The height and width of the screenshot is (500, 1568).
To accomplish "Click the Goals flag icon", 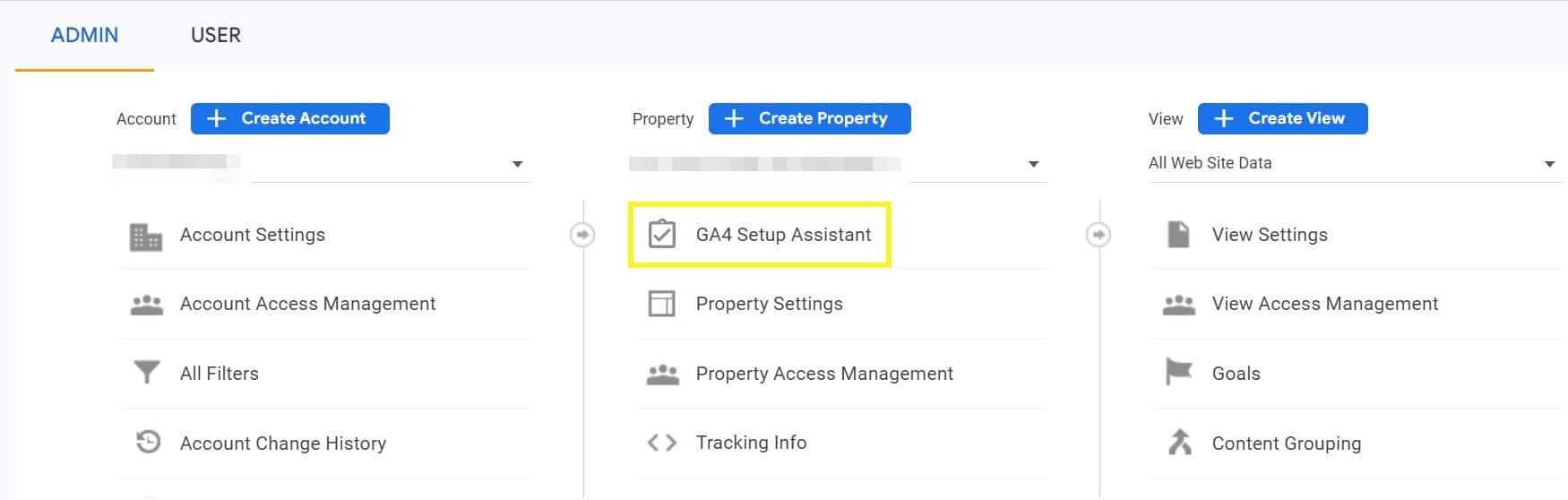I will coord(1178,372).
